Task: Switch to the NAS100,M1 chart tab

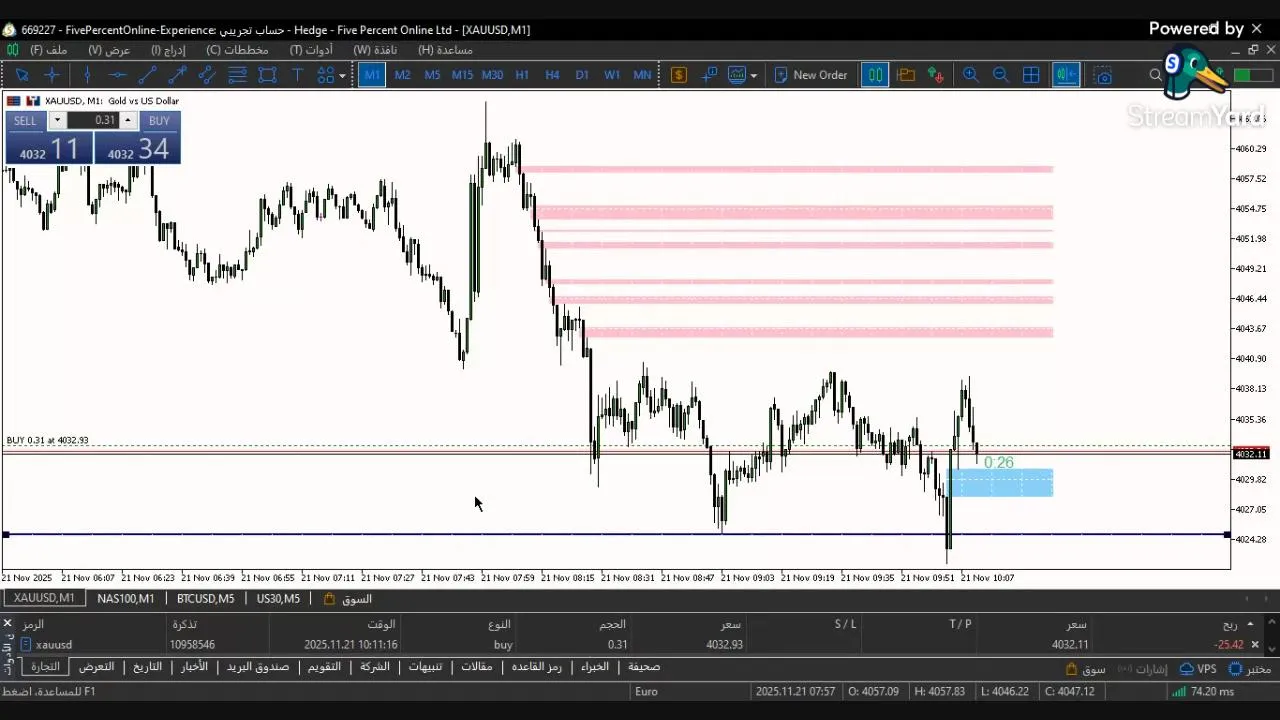Action: 126,599
